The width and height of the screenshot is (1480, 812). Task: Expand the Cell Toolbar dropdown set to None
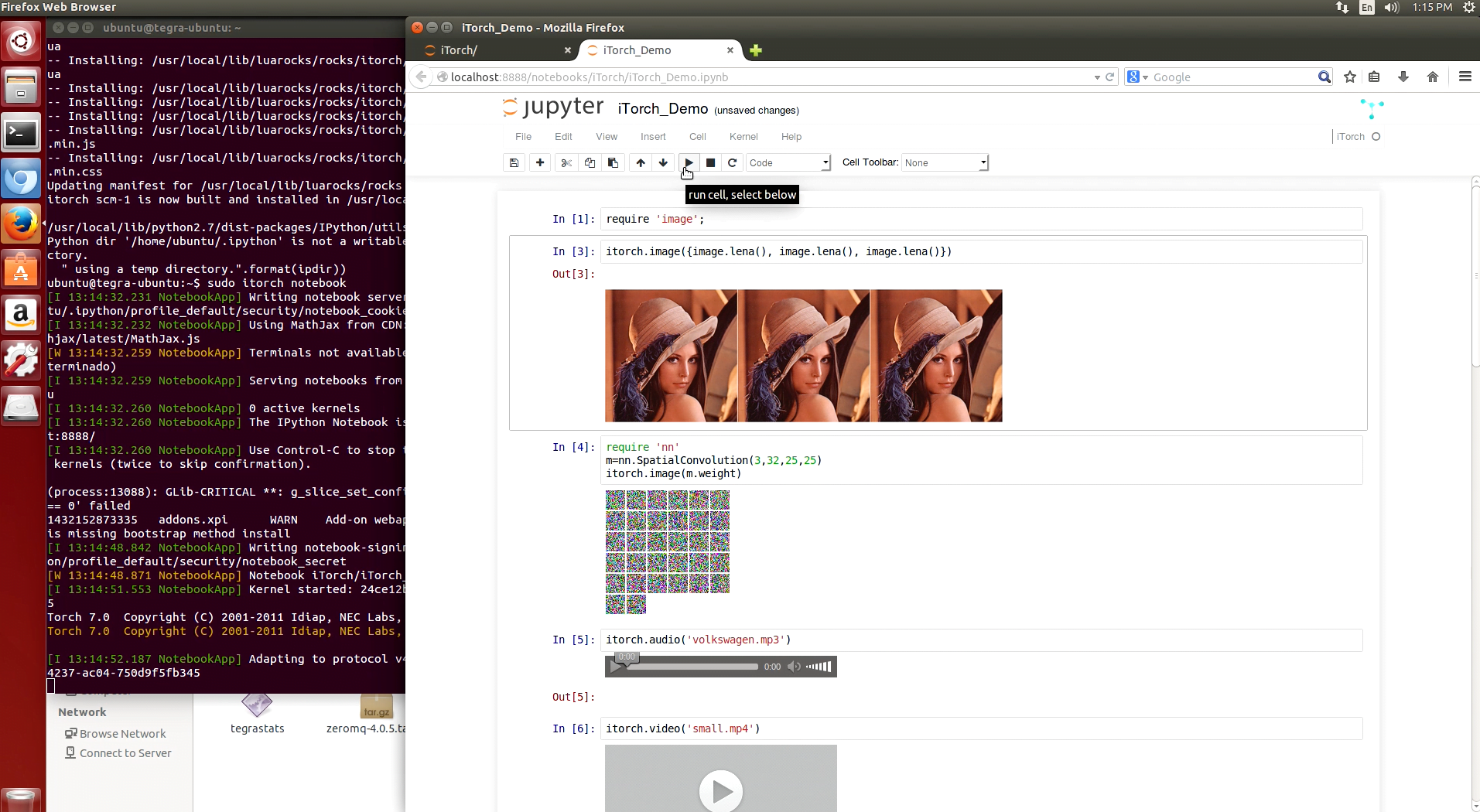[945, 162]
